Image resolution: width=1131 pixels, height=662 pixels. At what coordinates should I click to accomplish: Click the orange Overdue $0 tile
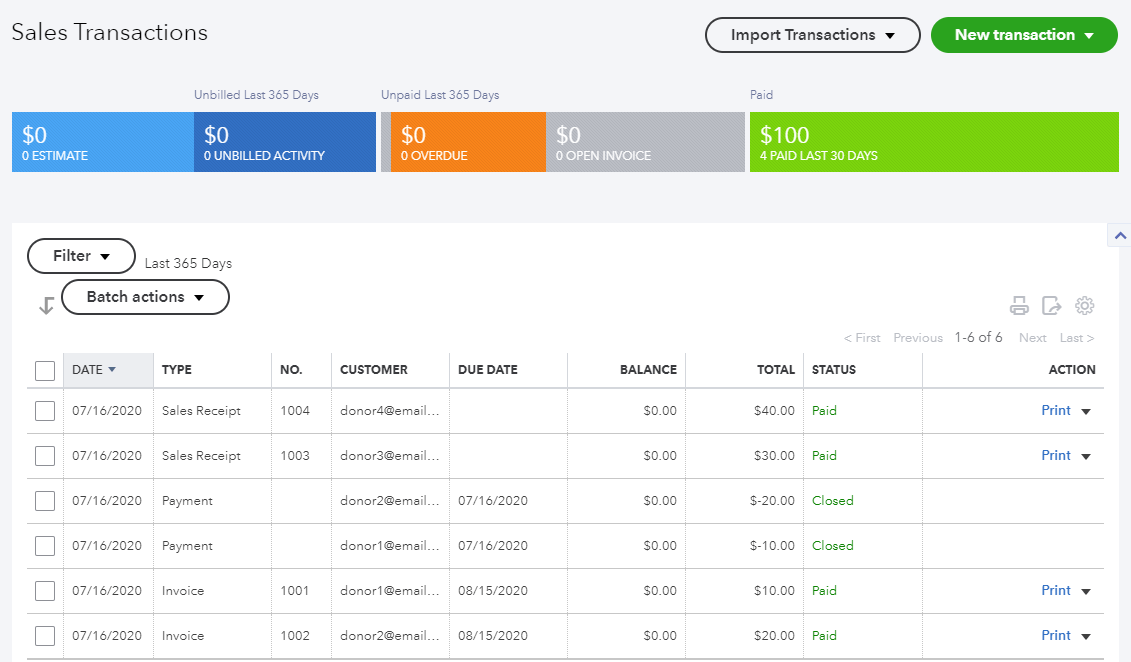click(467, 142)
